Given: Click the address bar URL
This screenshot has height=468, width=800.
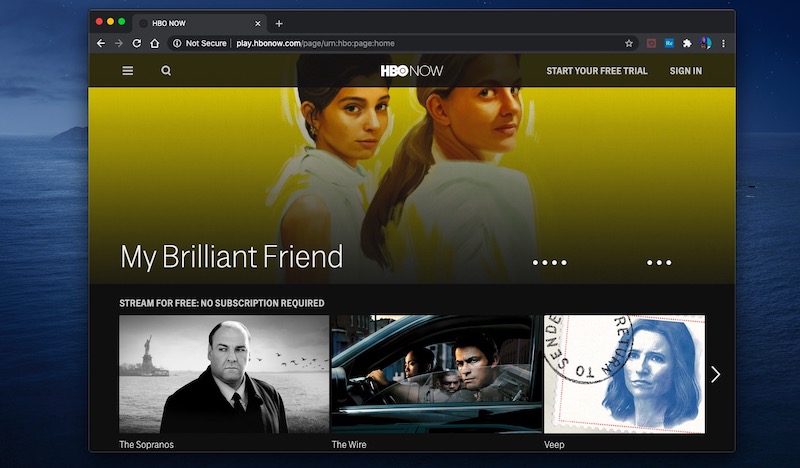Looking at the screenshot, I should click(x=315, y=43).
